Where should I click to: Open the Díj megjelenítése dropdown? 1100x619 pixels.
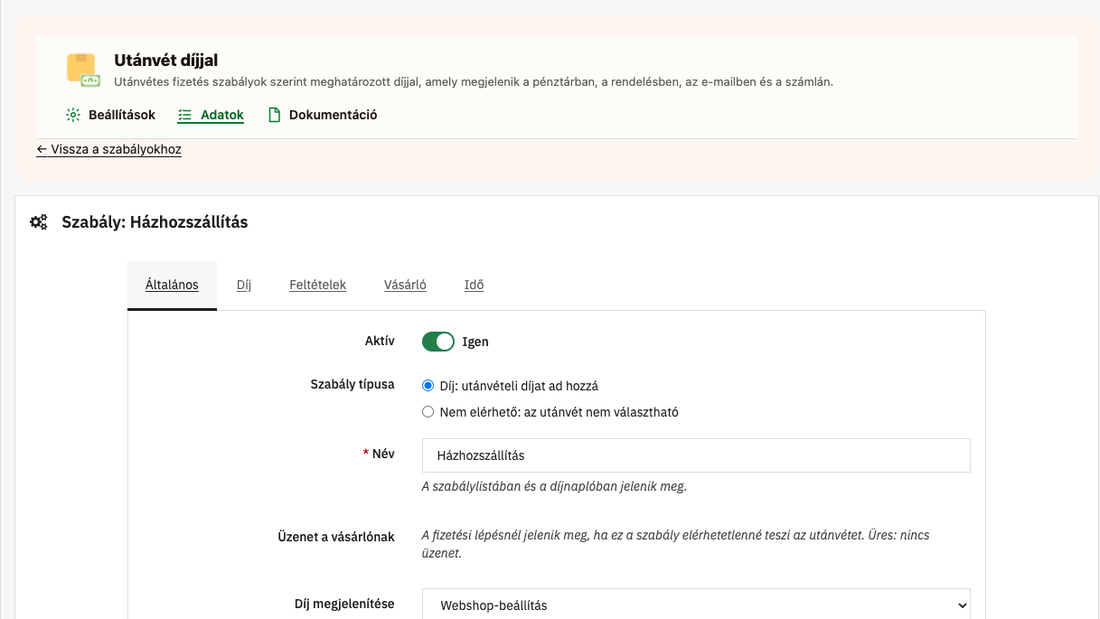pos(696,605)
